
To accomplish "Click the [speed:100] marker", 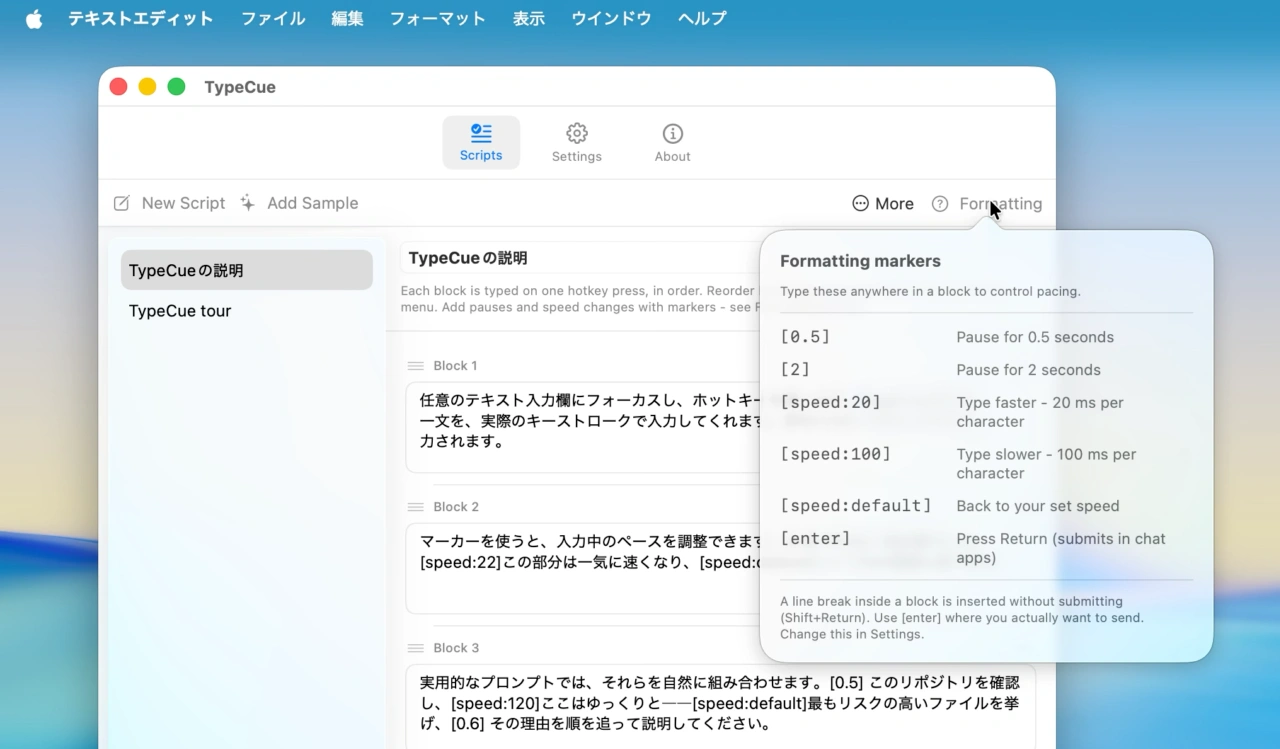I will (835, 454).
